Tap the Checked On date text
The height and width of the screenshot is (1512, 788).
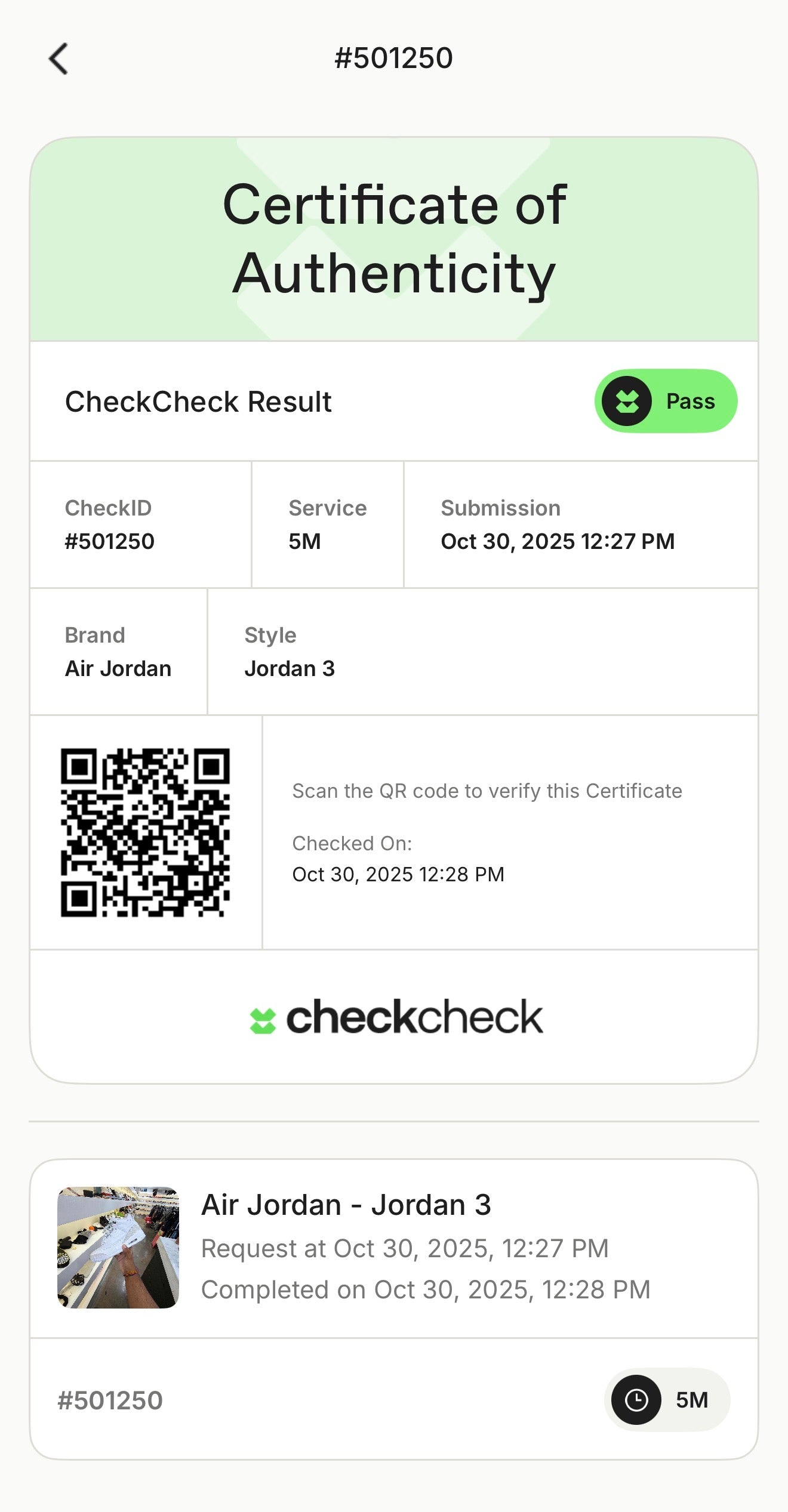click(x=398, y=874)
